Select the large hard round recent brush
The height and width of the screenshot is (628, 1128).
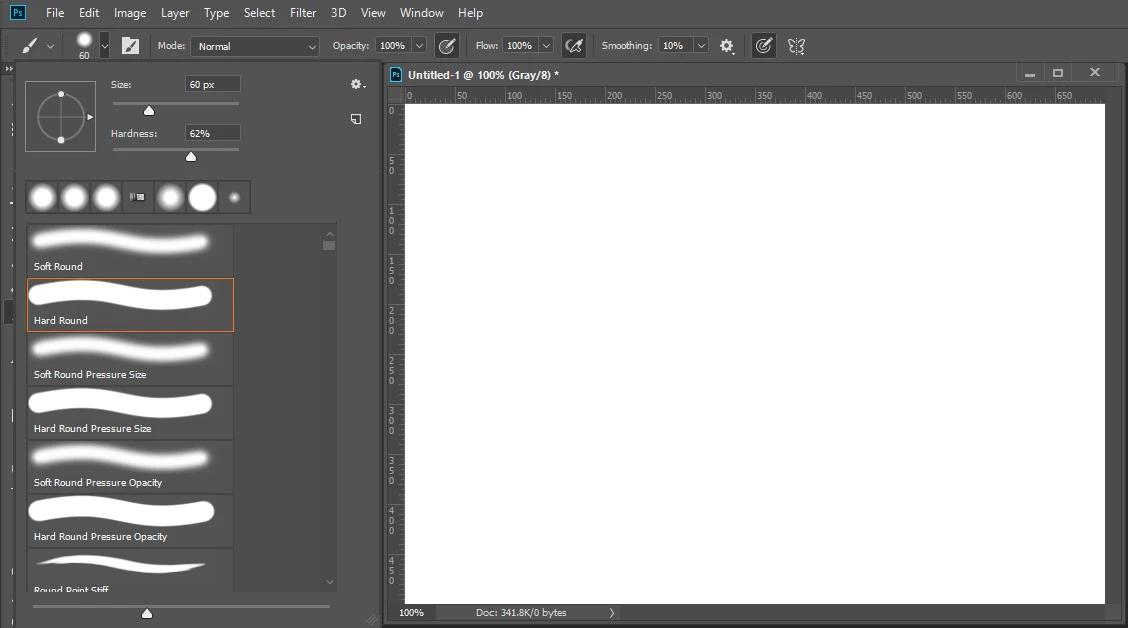point(202,197)
